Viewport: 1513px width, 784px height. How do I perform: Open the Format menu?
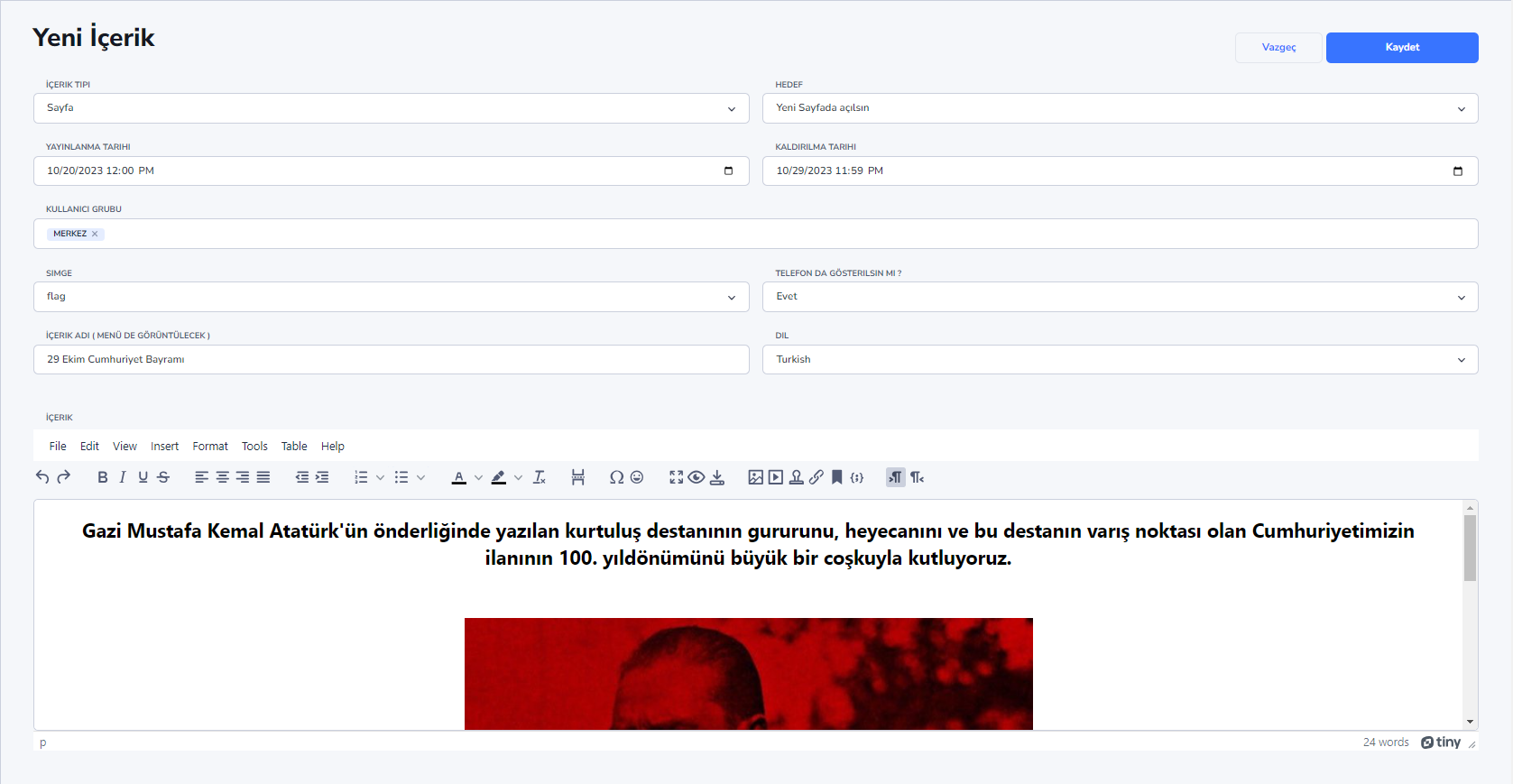pos(210,446)
